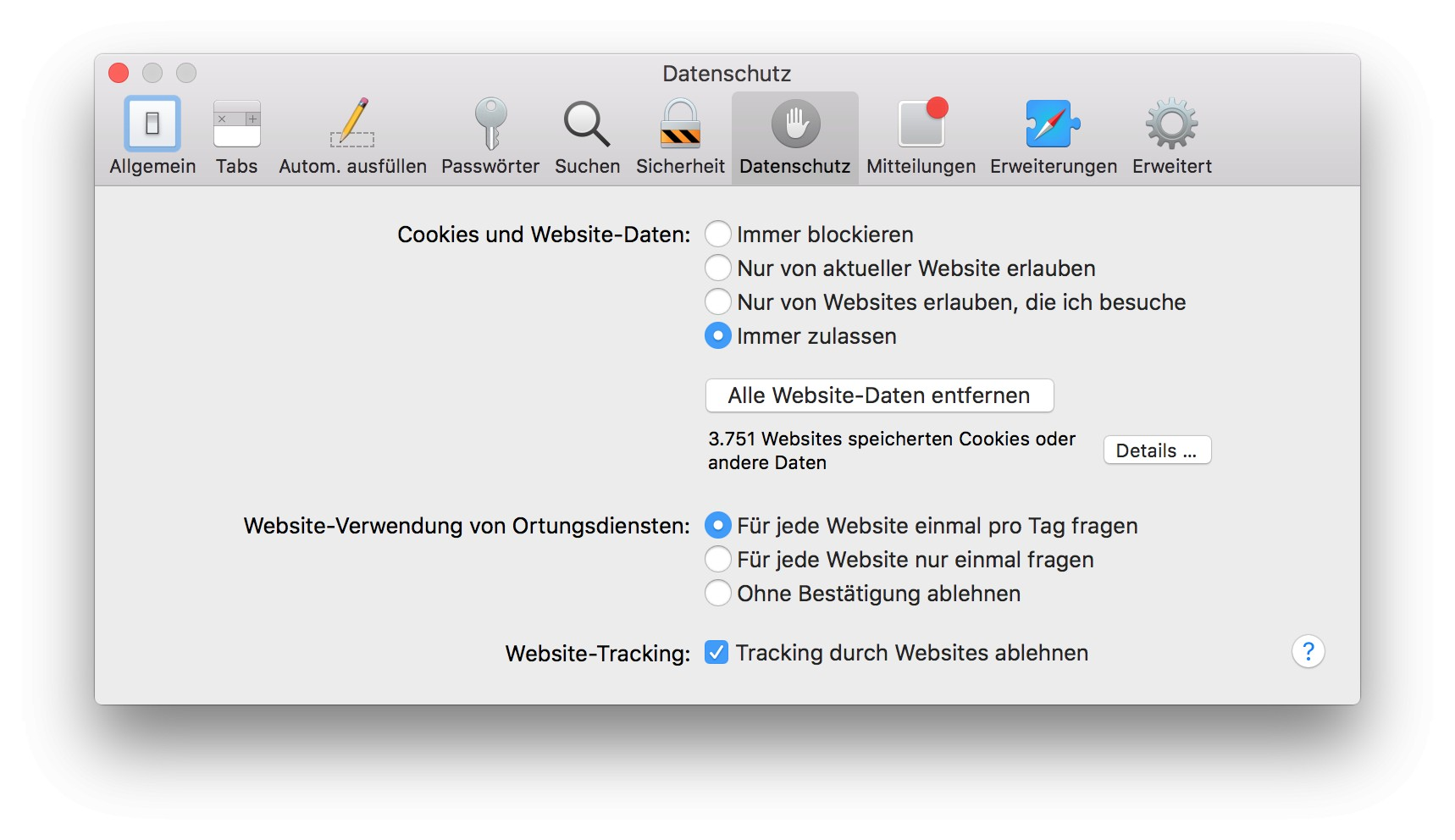Click the help question mark button
The width and height of the screenshot is (1455, 840).
[1308, 652]
